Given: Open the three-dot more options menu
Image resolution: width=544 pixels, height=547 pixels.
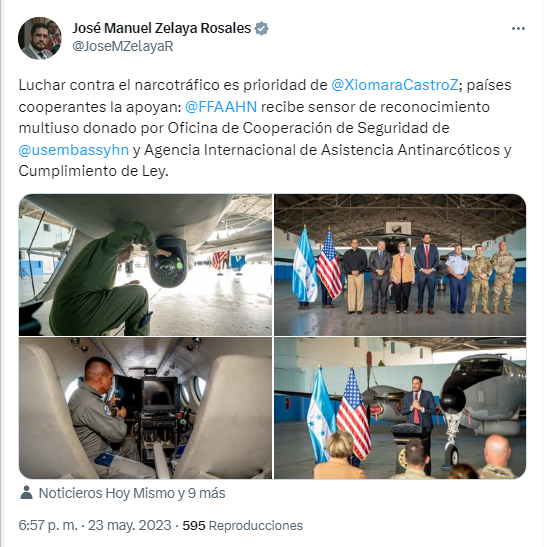Looking at the screenshot, I should [x=518, y=29].
